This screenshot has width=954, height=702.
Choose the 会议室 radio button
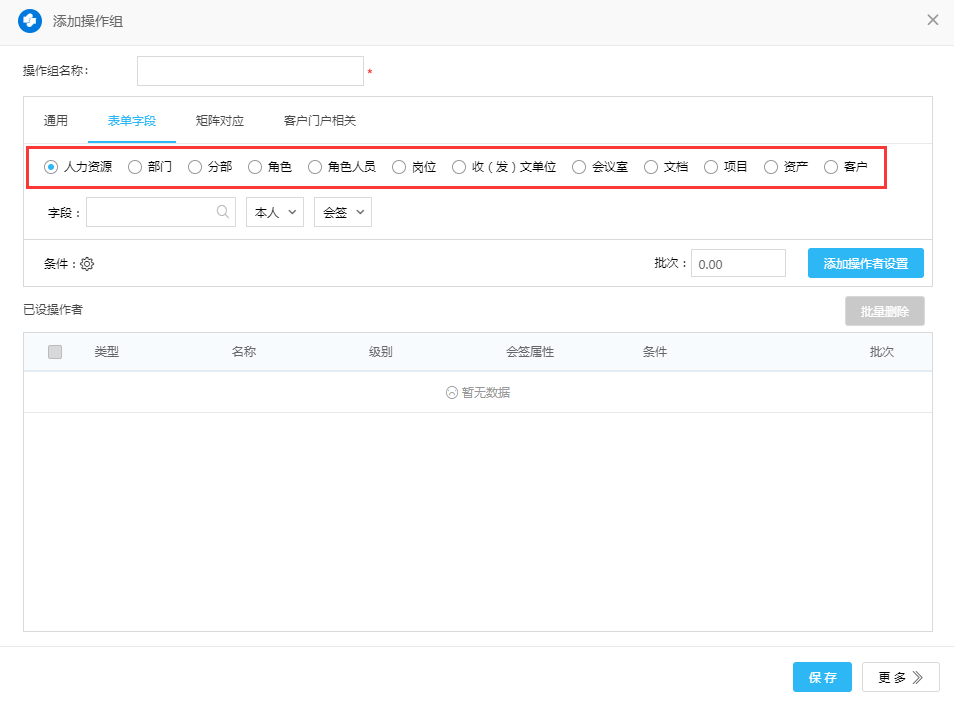click(x=579, y=167)
